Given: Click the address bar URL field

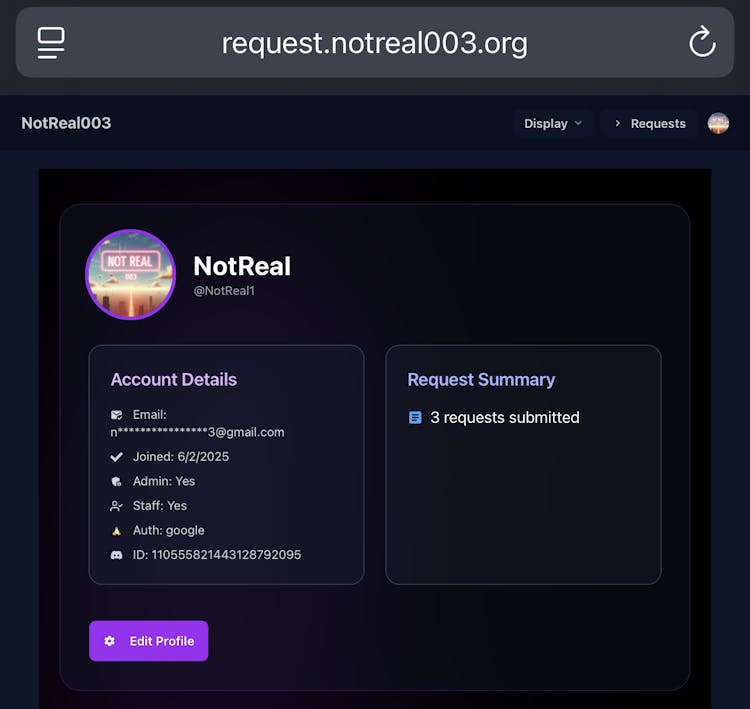Looking at the screenshot, I should [x=375, y=43].
